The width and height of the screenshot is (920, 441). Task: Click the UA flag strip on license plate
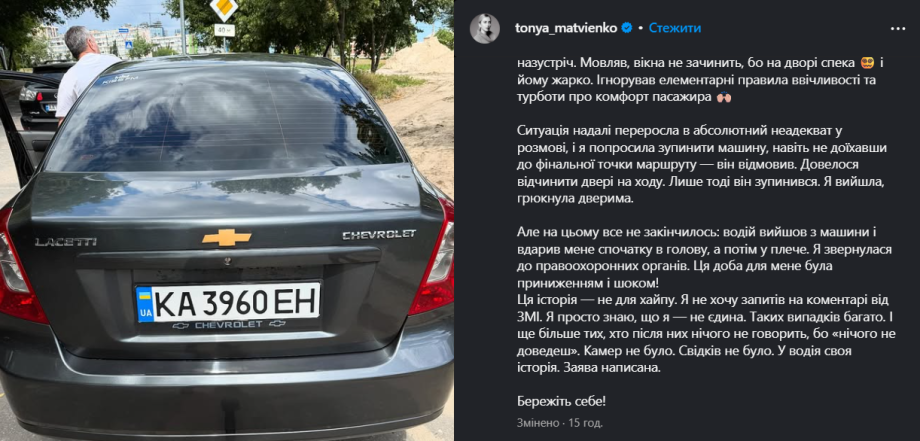pos(144,304)
